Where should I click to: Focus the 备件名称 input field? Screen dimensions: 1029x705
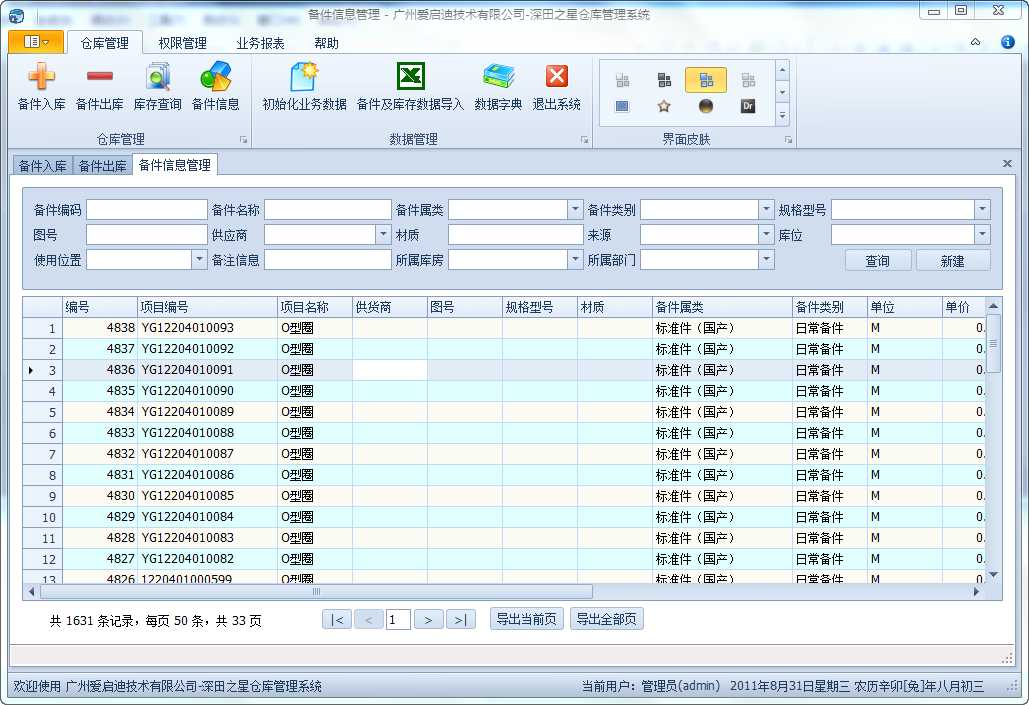(x=327, y=209)
